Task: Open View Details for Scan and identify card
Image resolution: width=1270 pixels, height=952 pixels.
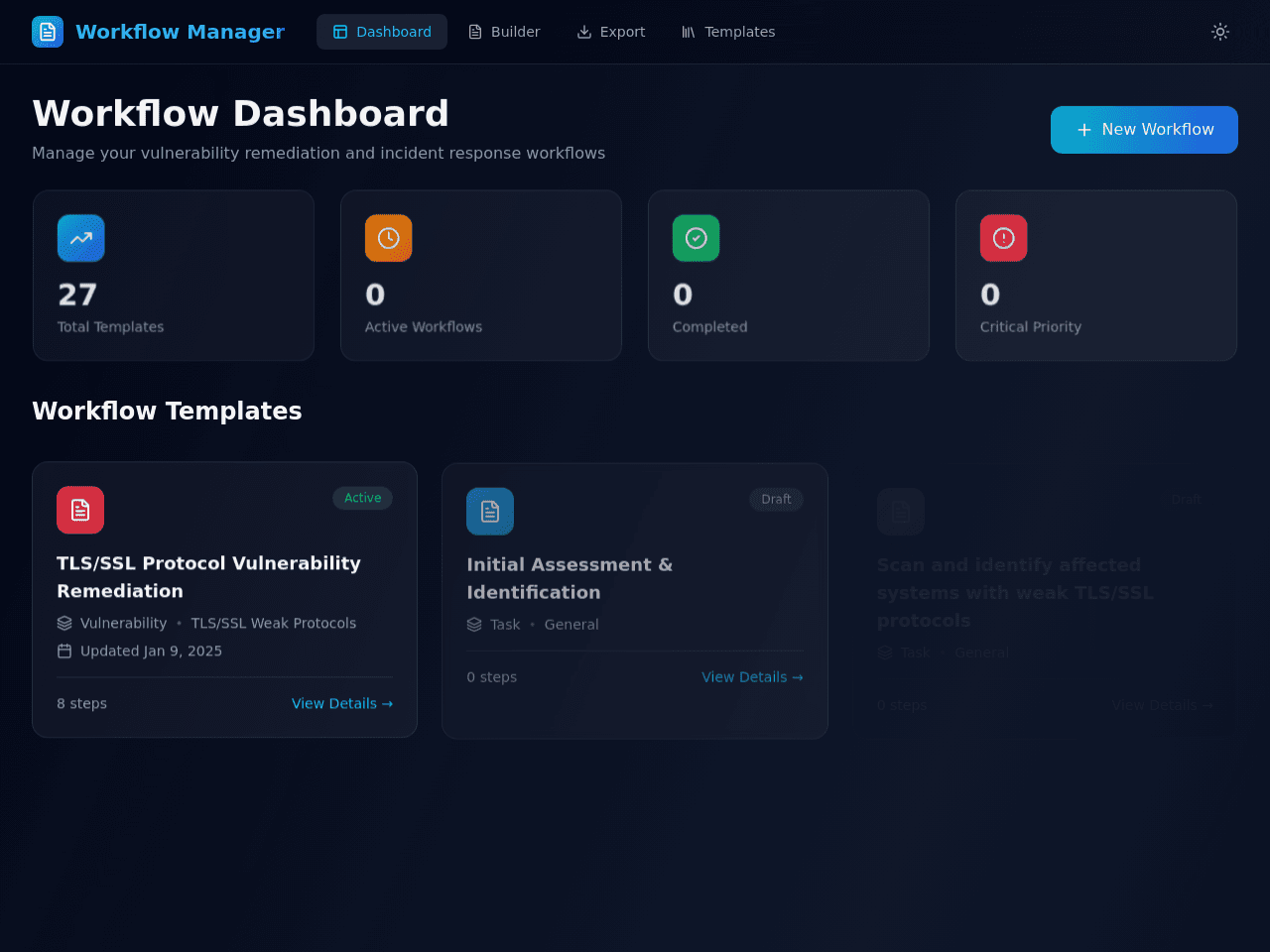Action: [1162, 705]
